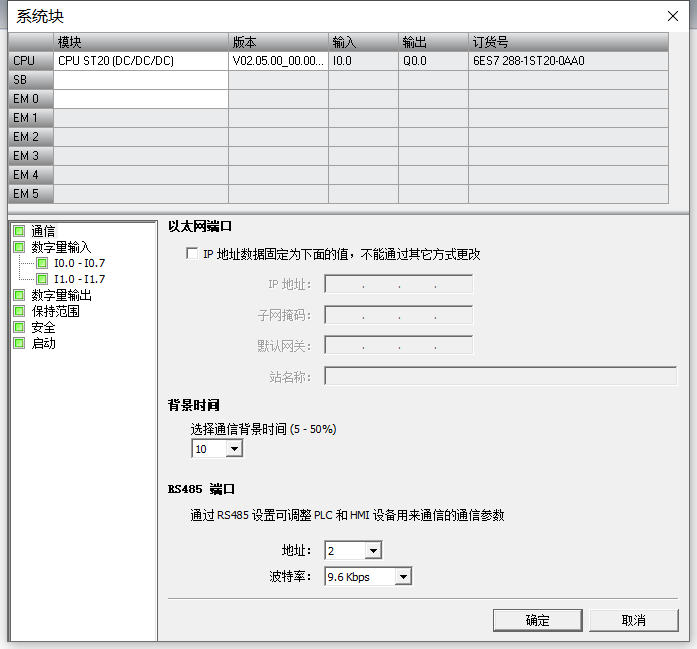Click the green icon beside 保持范围
The height and width of the screenshot is (649, 697).
[x=19, y=311]
